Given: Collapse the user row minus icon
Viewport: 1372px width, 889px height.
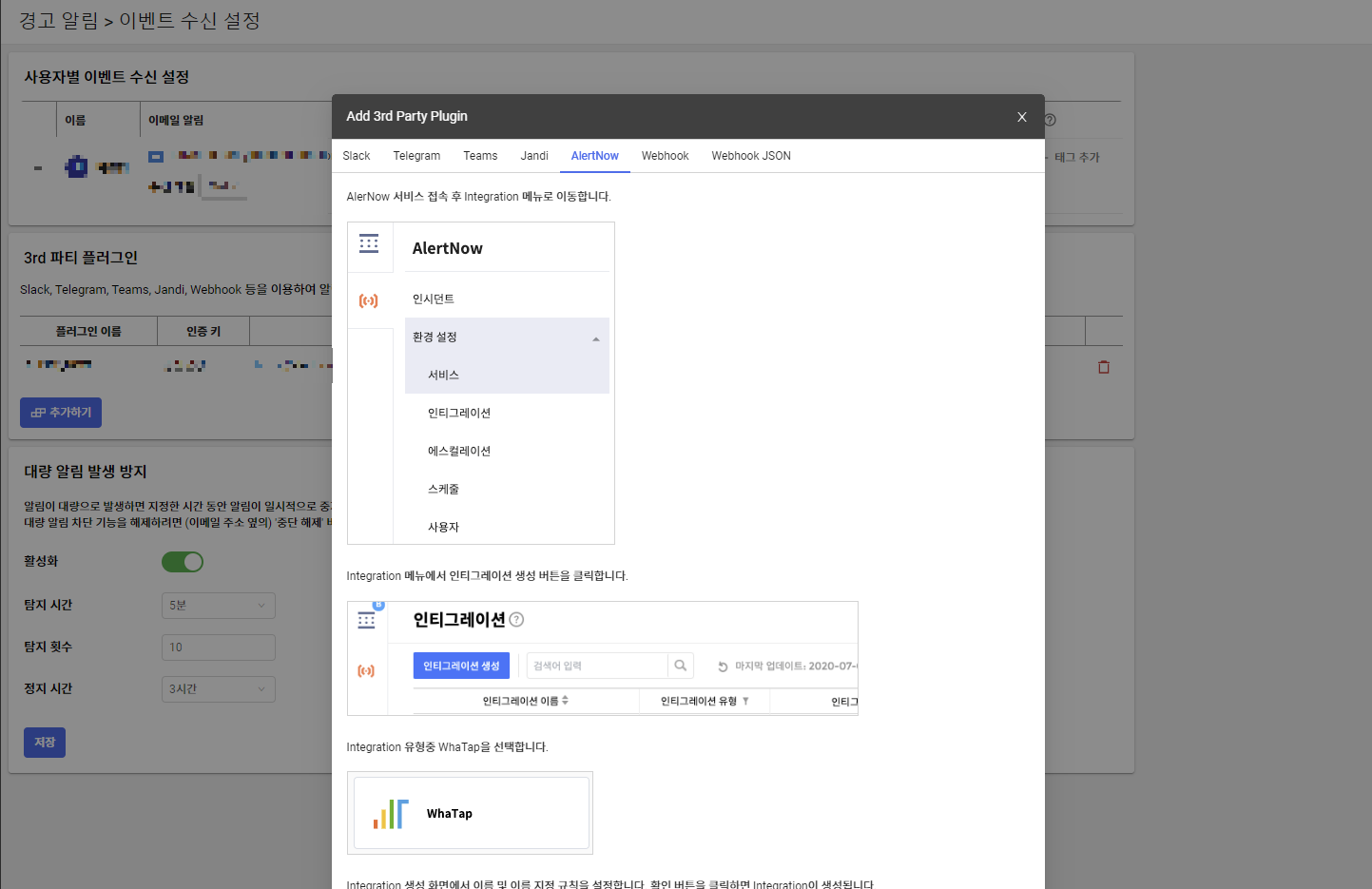Looking at the screenshot, I should pyautogui.click(x=38, y=168).
